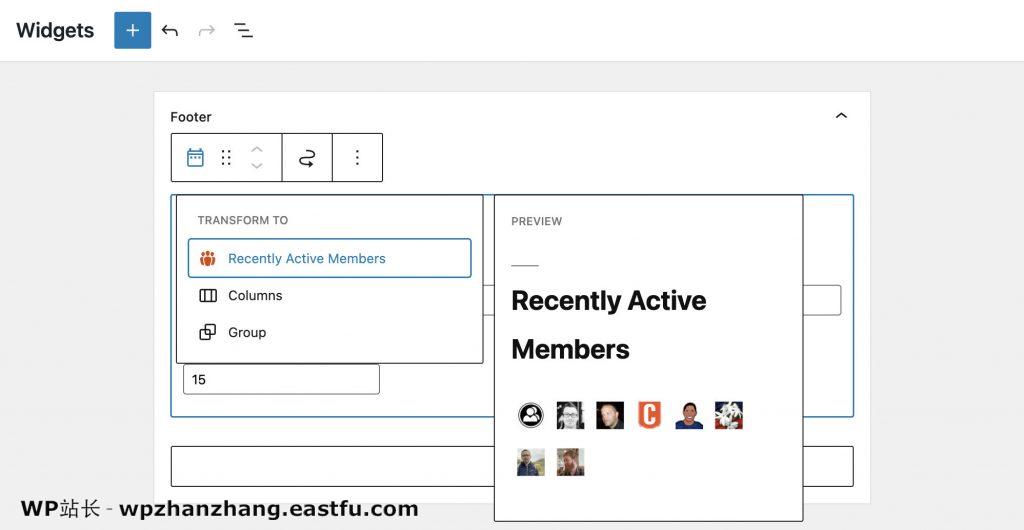The width and height of the screenshot is (1024, 530).
Task: Click the drag handle dots icon
Action: pos(226,157)
